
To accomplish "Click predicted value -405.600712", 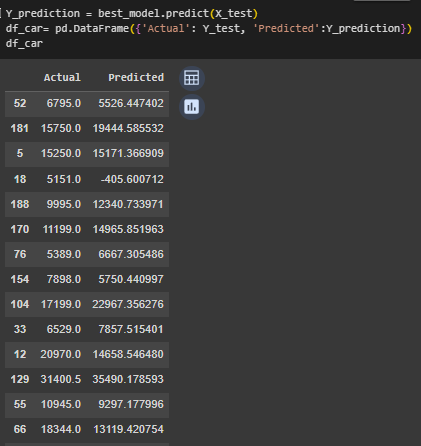I will [132, 179].
